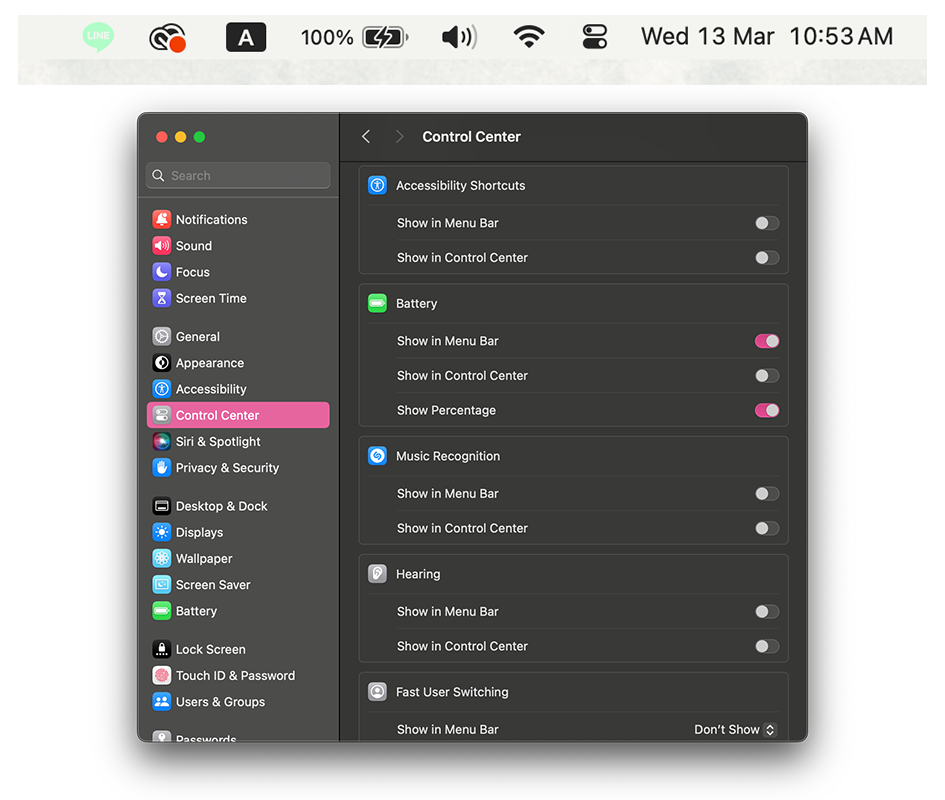
Task: Select Screen Time label in sidebar
Action: (x=211, y=298)
